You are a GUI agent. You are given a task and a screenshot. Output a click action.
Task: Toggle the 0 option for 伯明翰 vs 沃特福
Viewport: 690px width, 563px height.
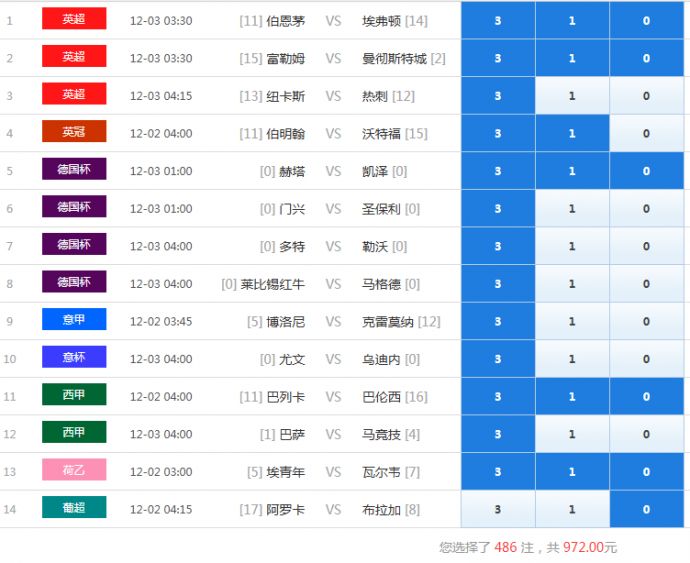click(x=646, y=133)
